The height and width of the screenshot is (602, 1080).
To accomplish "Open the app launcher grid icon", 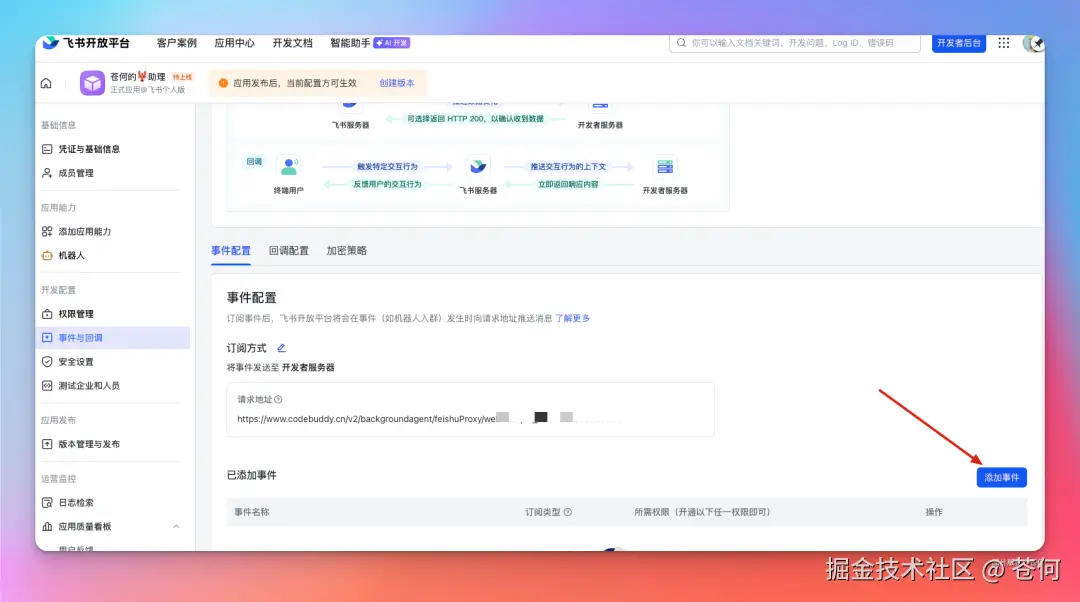I will tap(1003, 43).
